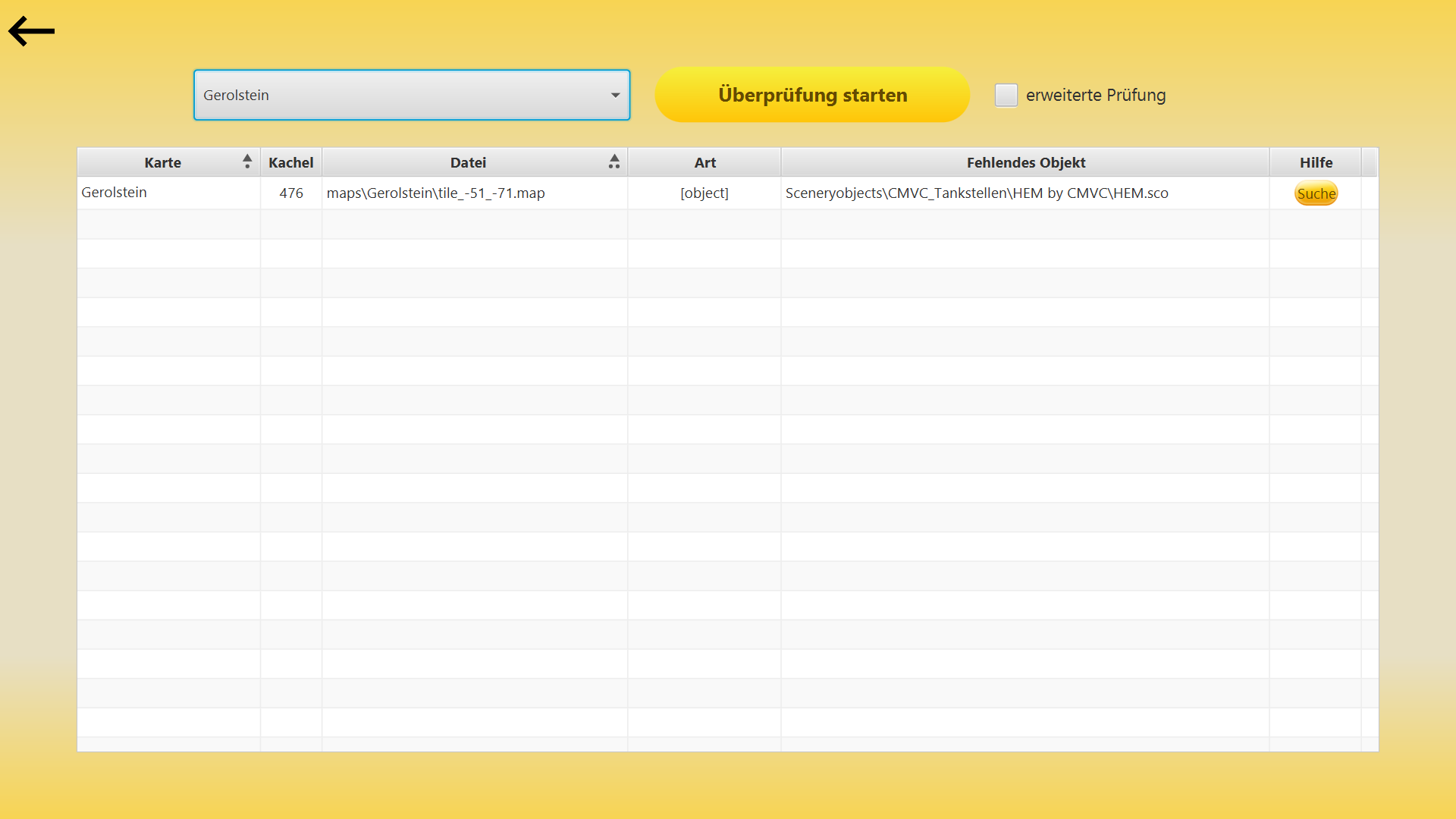This screenshot has width=1456, height=819.
Task: Select Gerolstein cell in Karte column
Action: pyautogui.click(x=169, y=193)
